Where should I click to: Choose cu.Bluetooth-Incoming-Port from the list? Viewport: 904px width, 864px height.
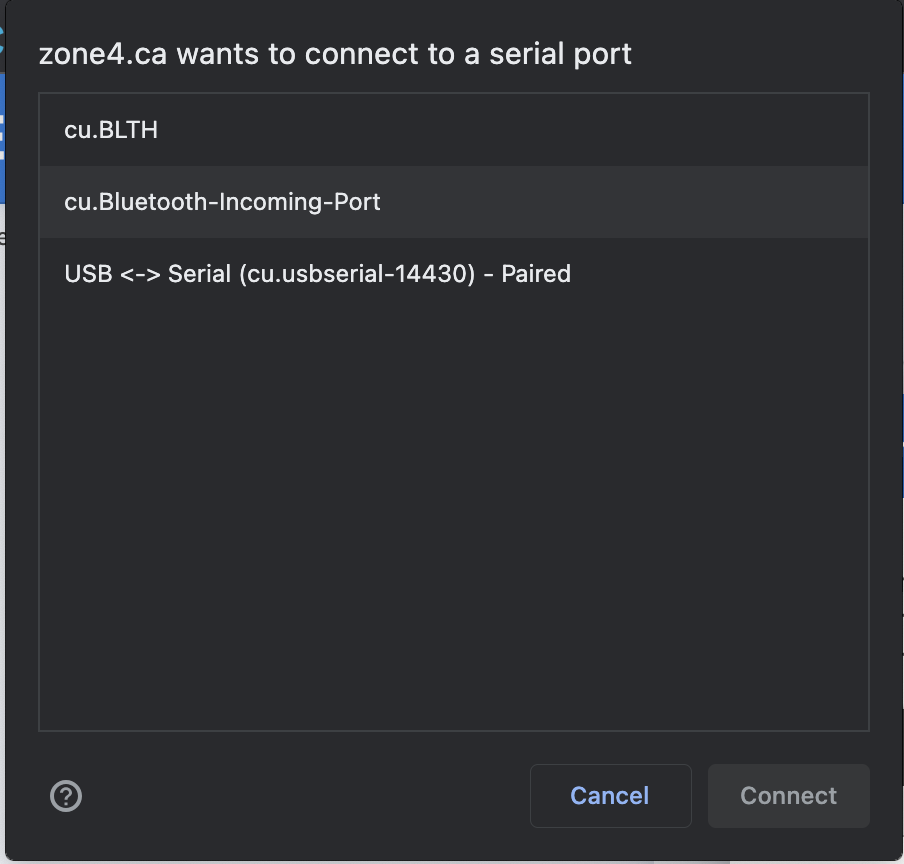tap(222, 202)
